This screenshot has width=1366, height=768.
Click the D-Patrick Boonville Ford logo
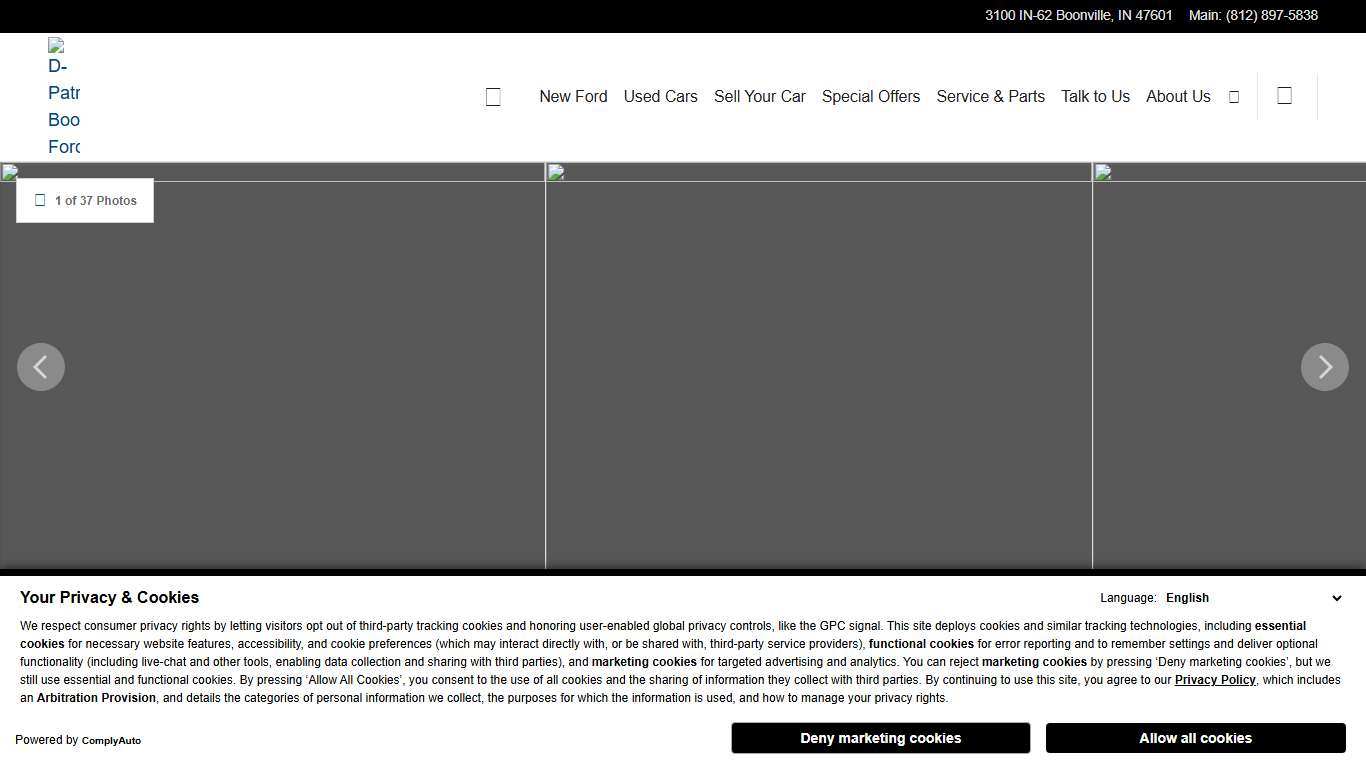[x=64, y=97]
